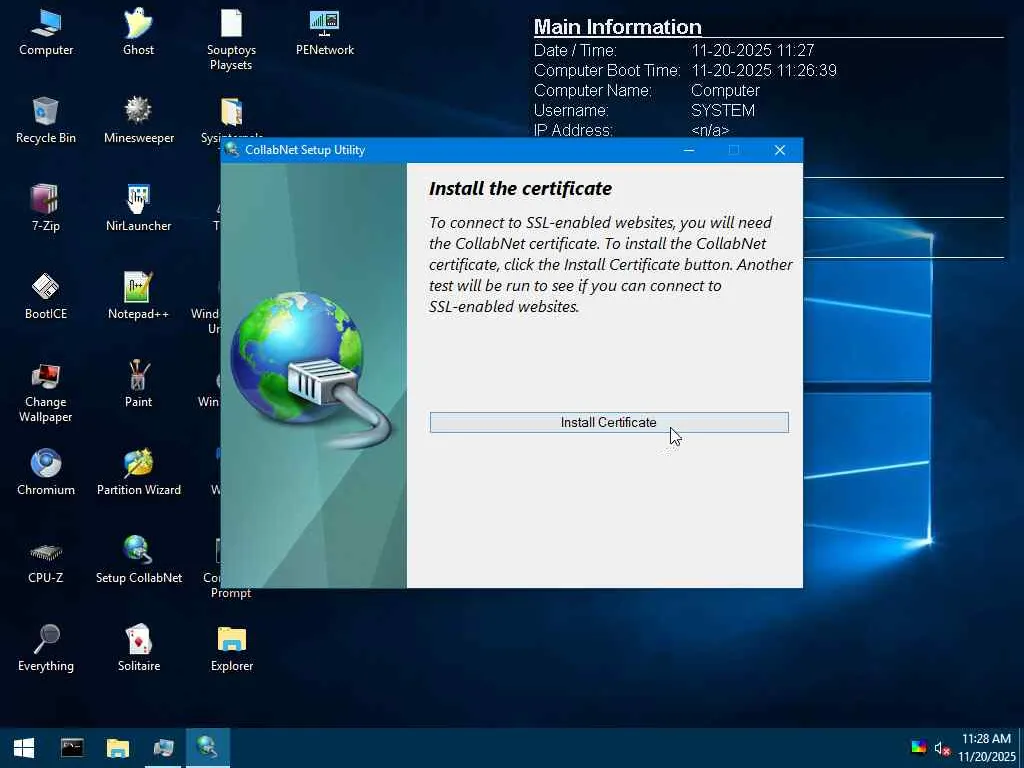Image resolution: width=1024 pixels, height=768 pixels.
Task: Open File Explorer from the taskbar
Action: tap(118, 748)
